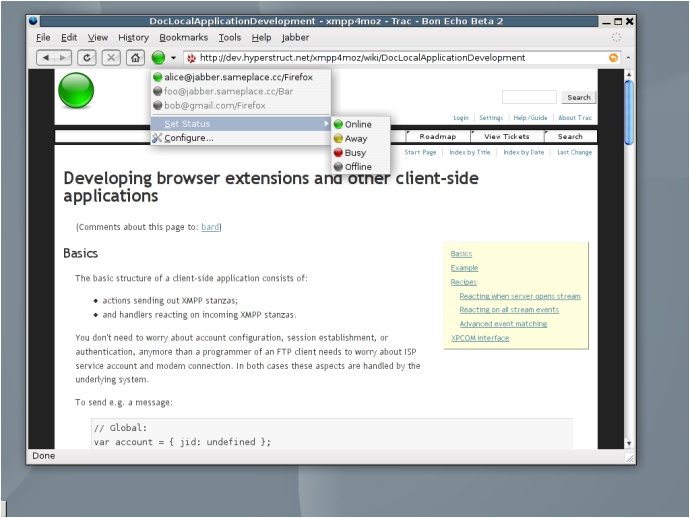Select foo@jabber.sameplace.cc/Bar account
This screenshot has height=518, width=690.
click(x=240, y=91)
